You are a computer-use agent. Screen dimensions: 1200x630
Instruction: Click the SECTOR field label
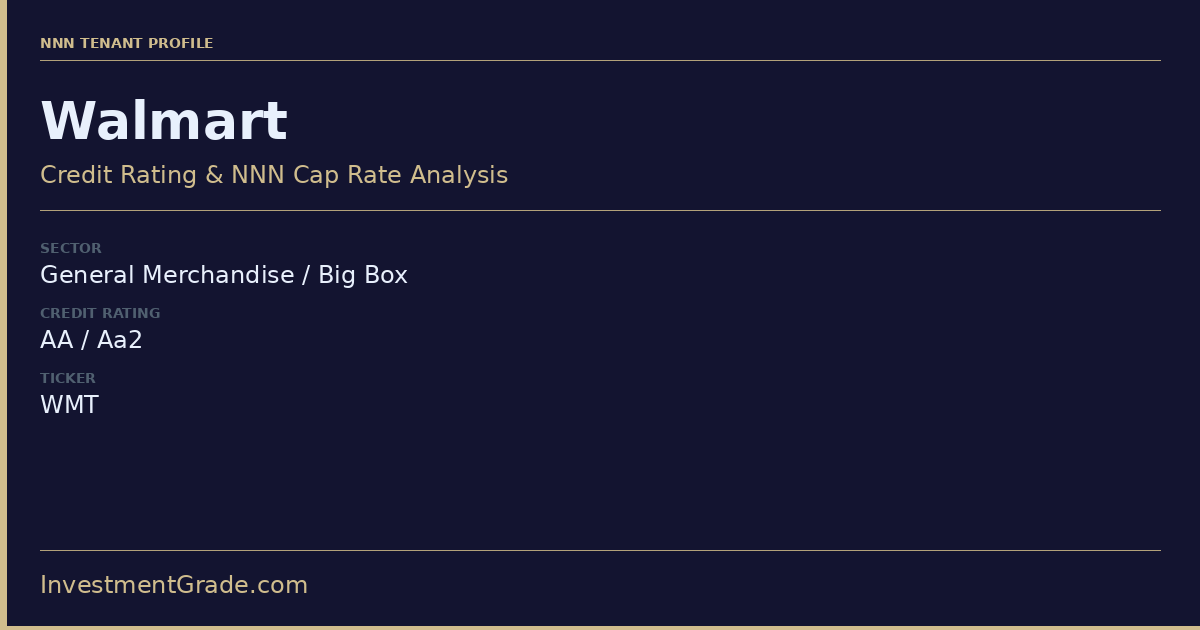(x=70, y=249)
